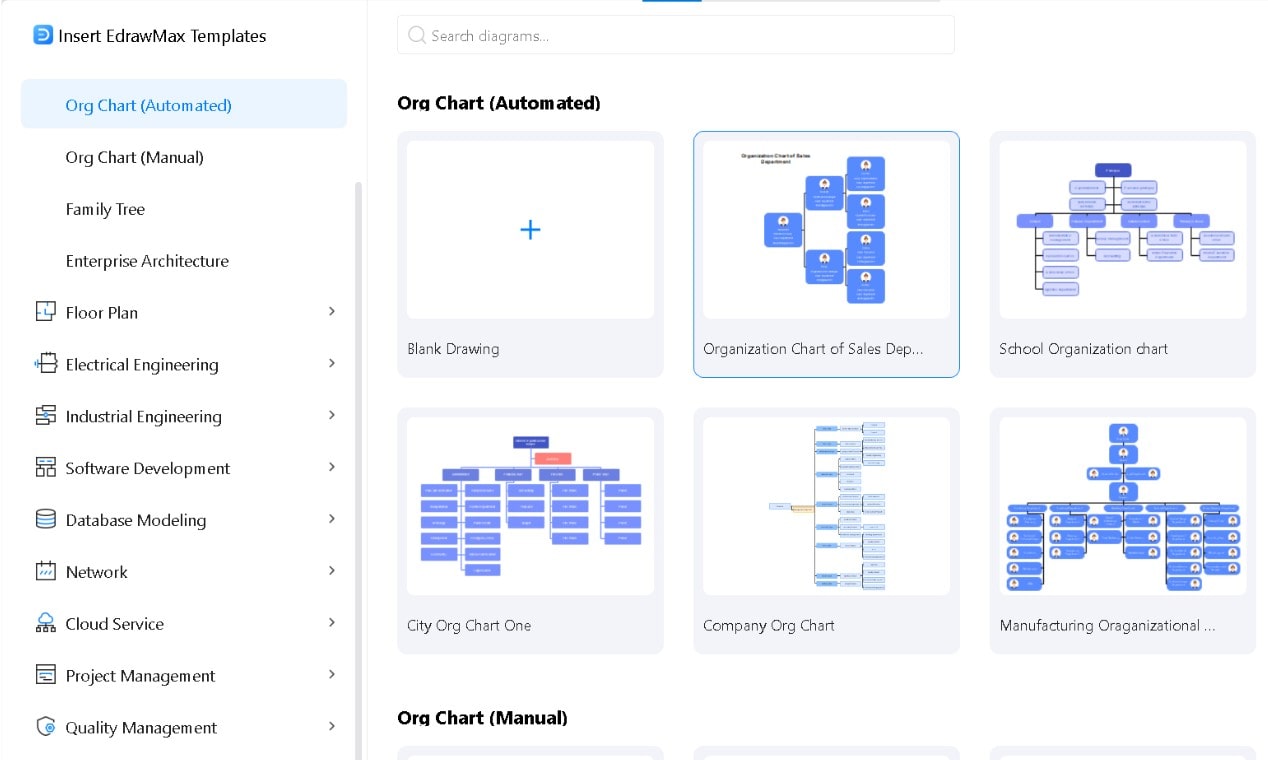Click the Electrical Engineering category icon
The height and width of the screenshot is (760, 1268).
pos(45,364)
